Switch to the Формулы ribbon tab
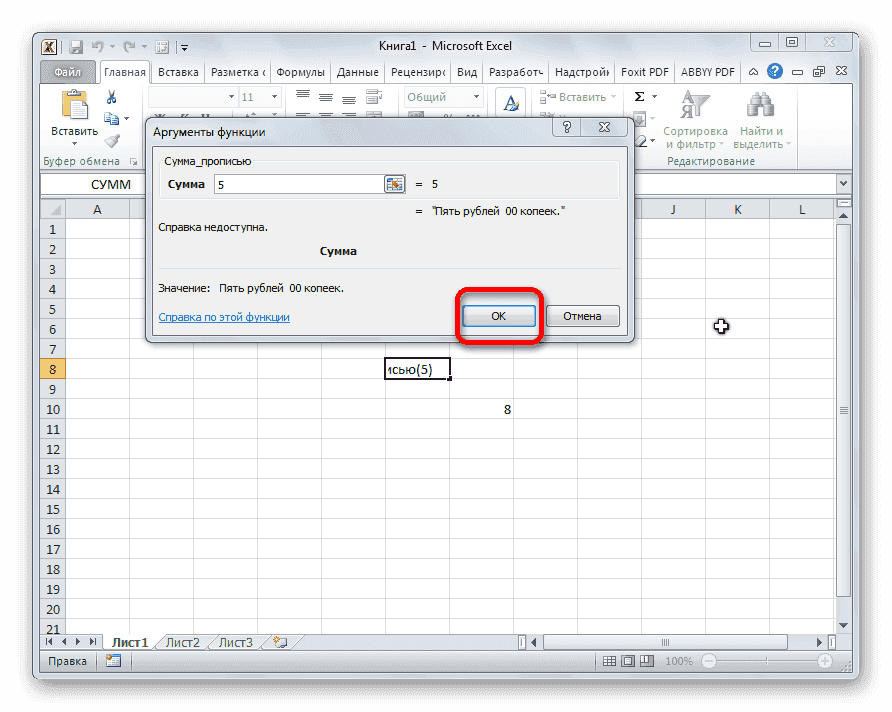This screenshot has width=892, height=712. click(301, 71)
